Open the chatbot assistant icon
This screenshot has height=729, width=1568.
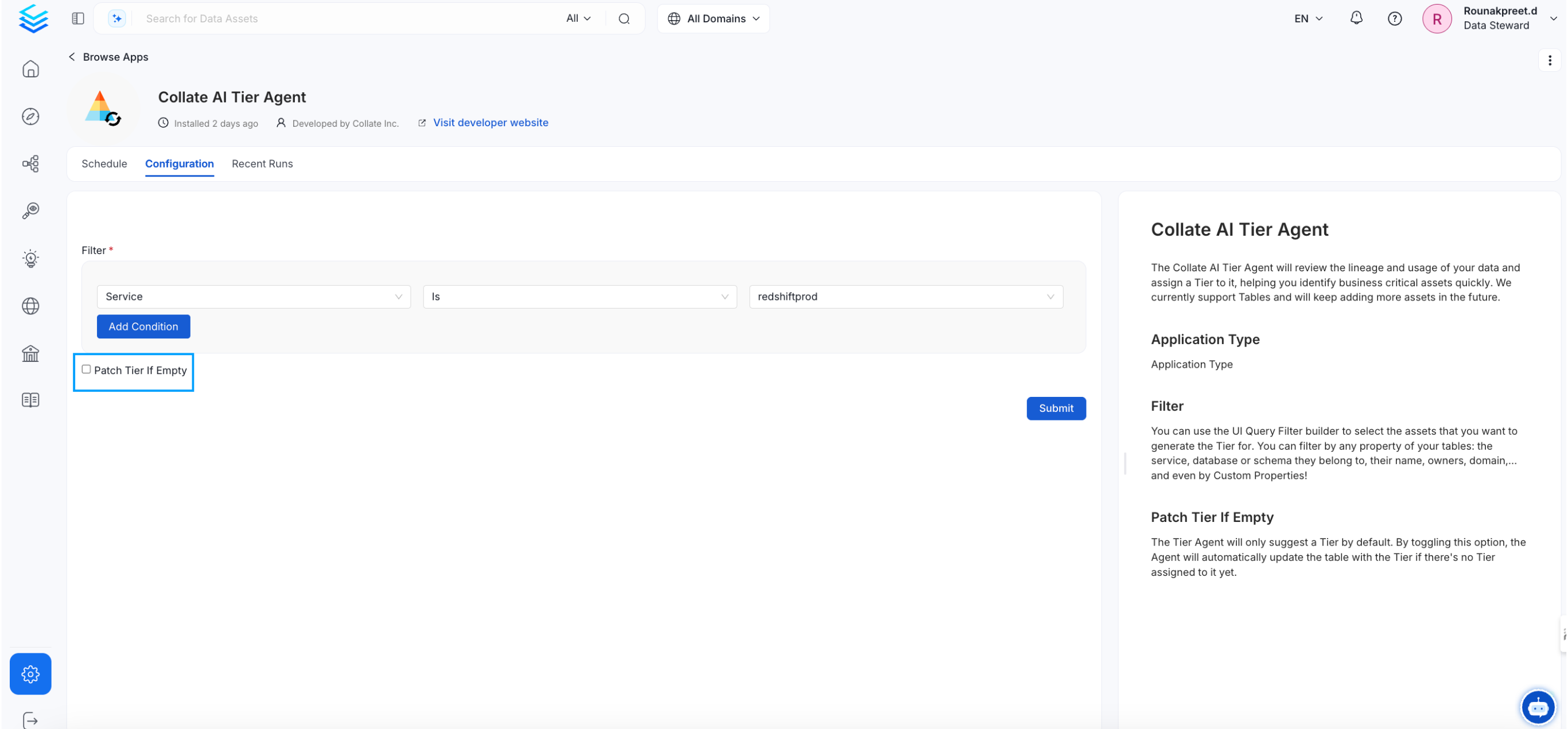1538,707
